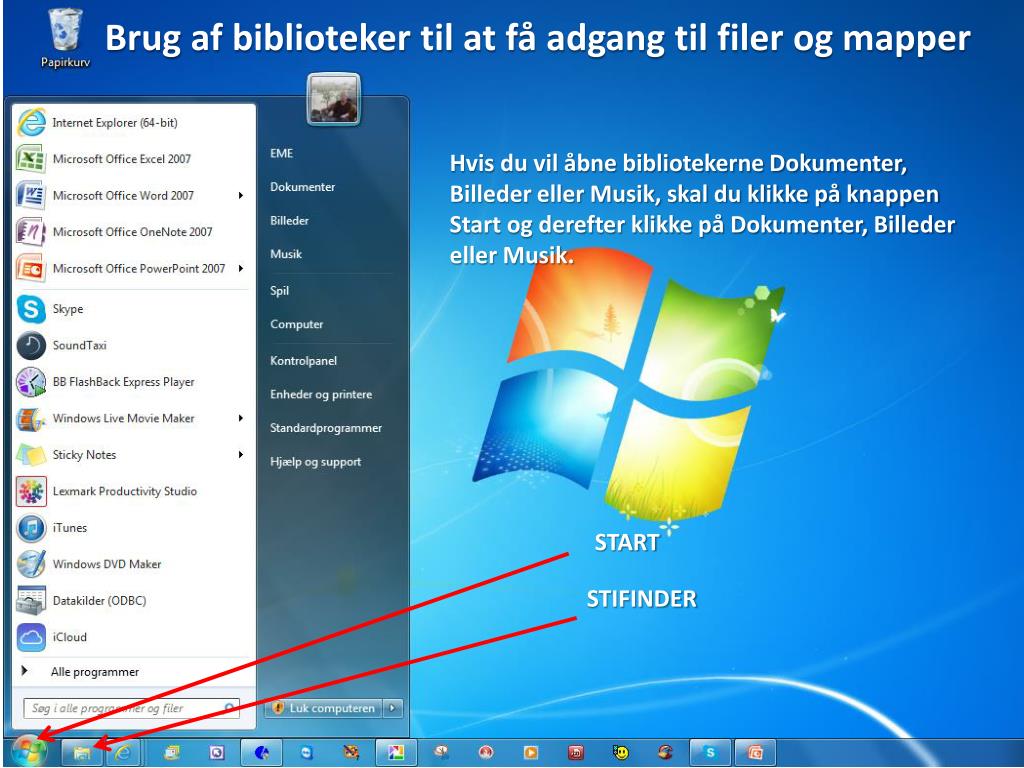This screenshot has width=1024, height=768.
Task: Open Standardprogrammer
Action: point(326,428)
